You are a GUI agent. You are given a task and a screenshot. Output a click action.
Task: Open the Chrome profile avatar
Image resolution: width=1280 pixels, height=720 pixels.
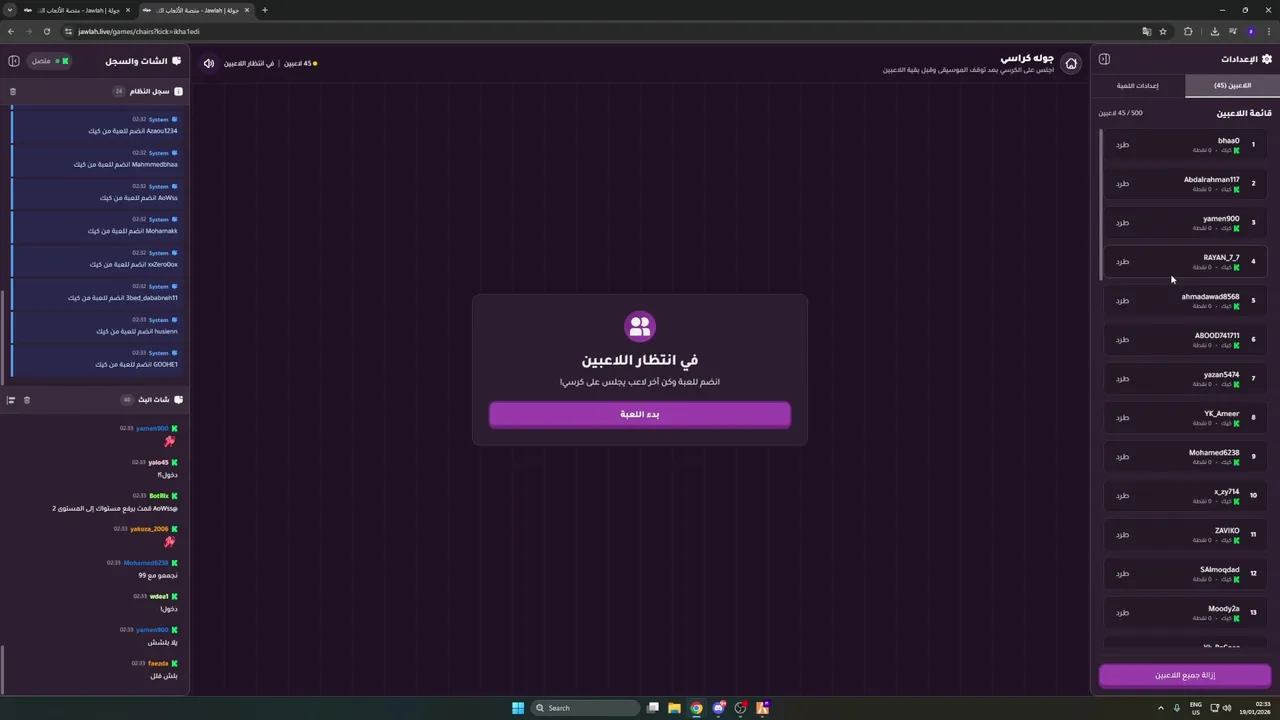pos(1250,31)
